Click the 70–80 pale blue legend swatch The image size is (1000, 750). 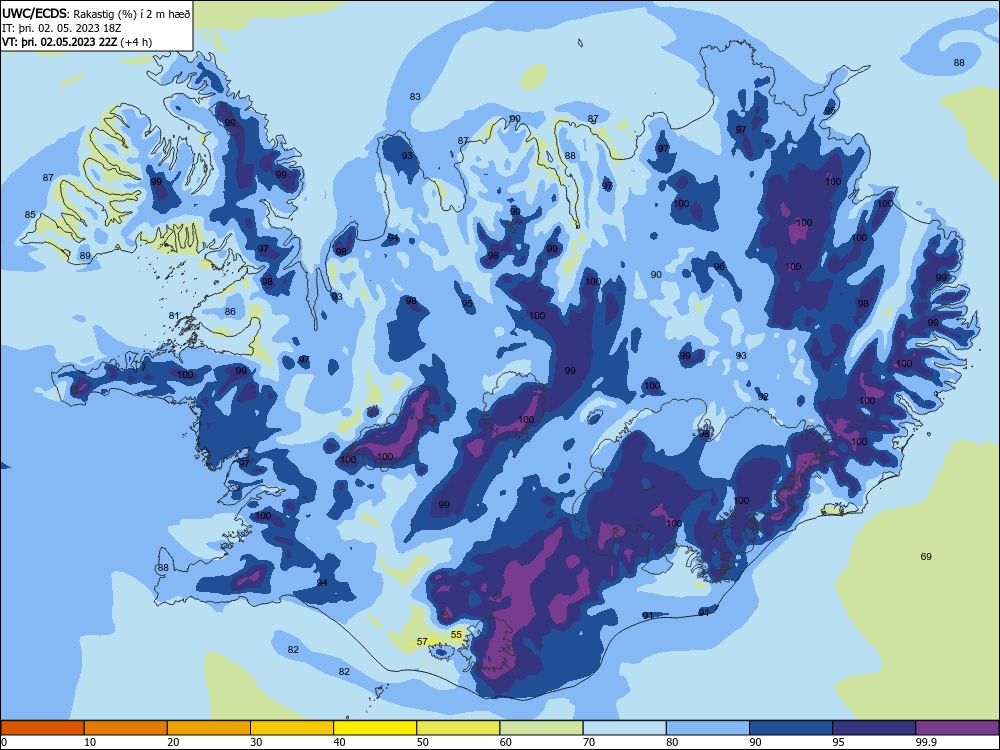point(624,728)
